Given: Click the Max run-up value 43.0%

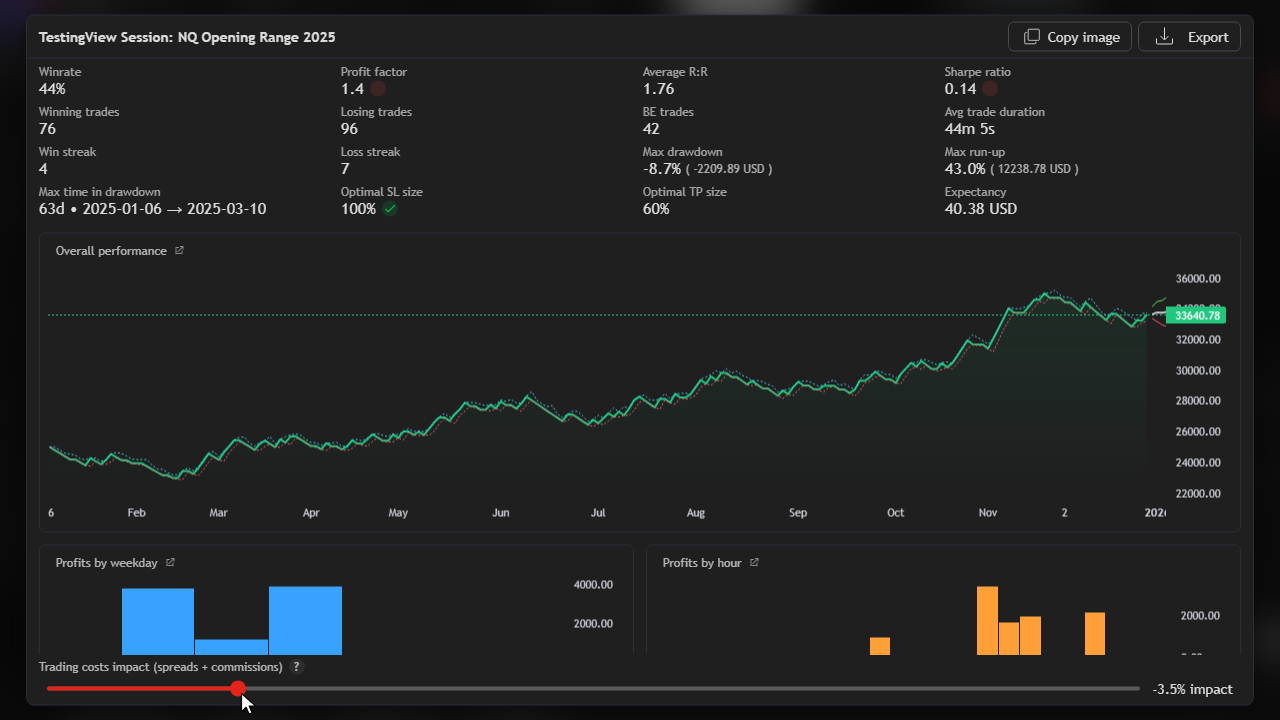Looking at the screenshot, I should (965, 169).
